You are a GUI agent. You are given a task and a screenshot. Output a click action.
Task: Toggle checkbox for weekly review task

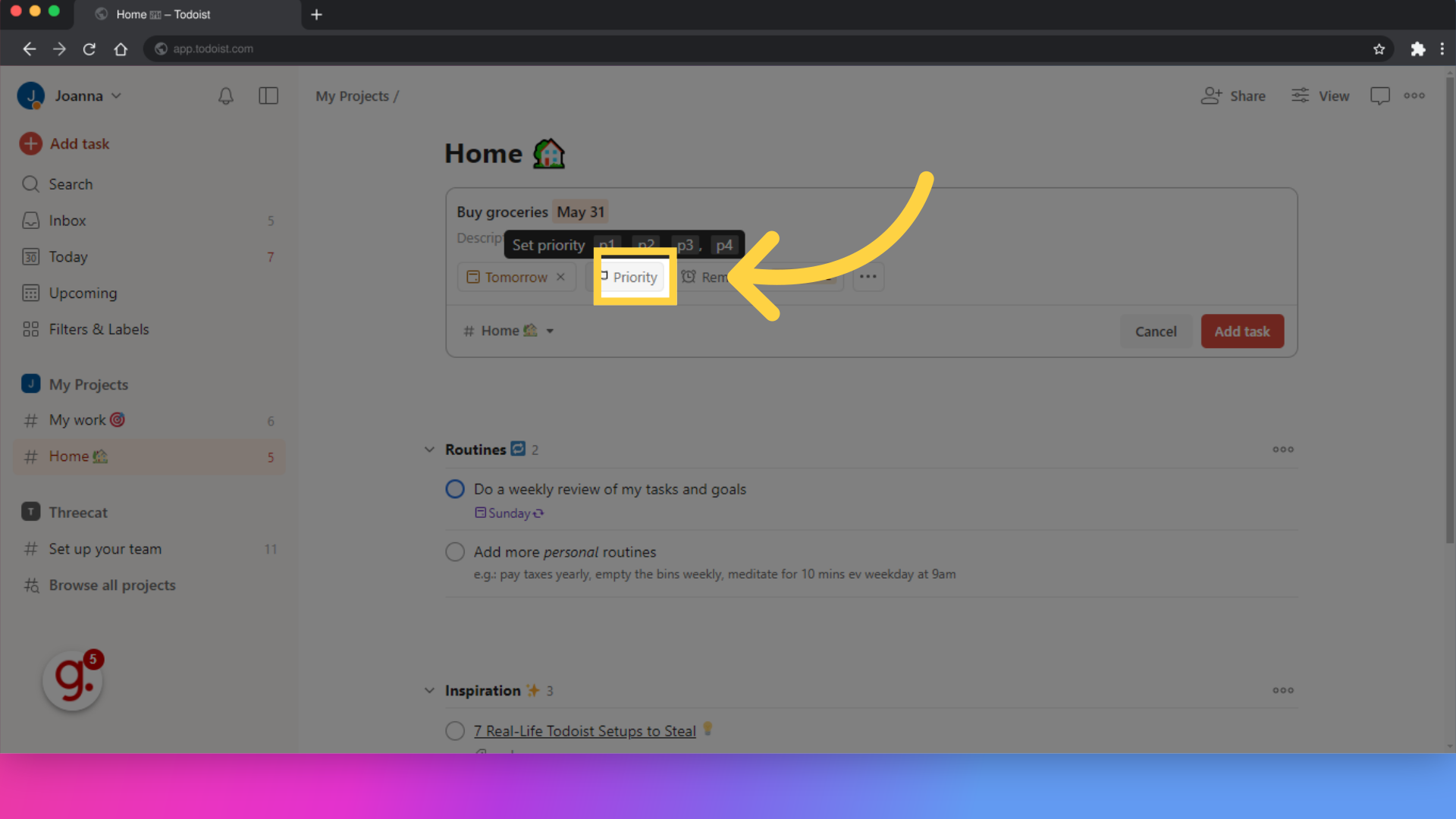point(456,489)
